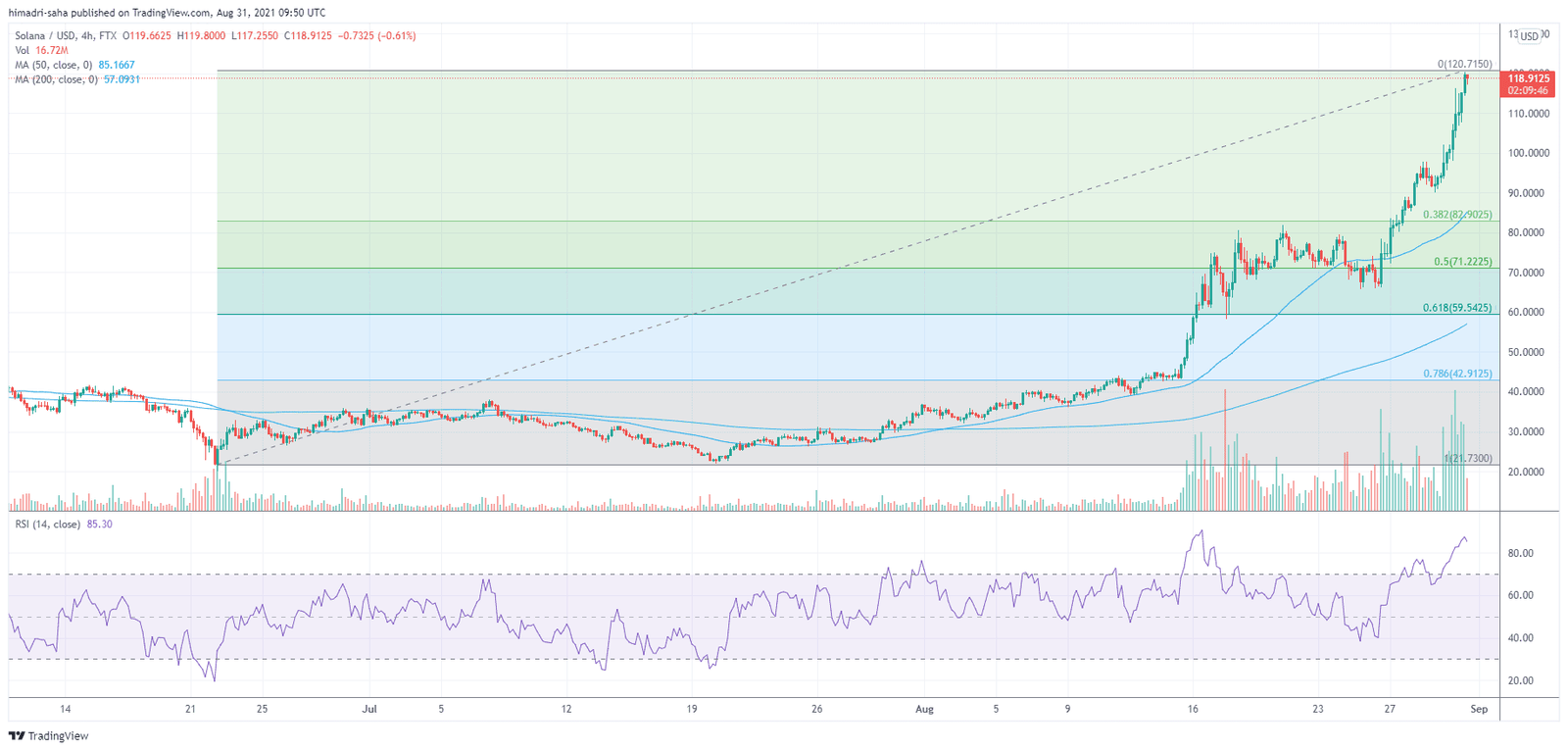Select the 0.786(42.9125) Fibonacci level label
The height and width of the screenshot is (751, 1568).
[1456, 374]
